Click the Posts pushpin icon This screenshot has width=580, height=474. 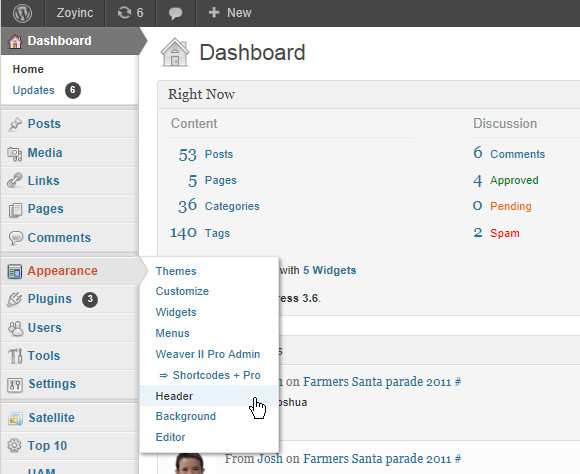tap(15, 124)
